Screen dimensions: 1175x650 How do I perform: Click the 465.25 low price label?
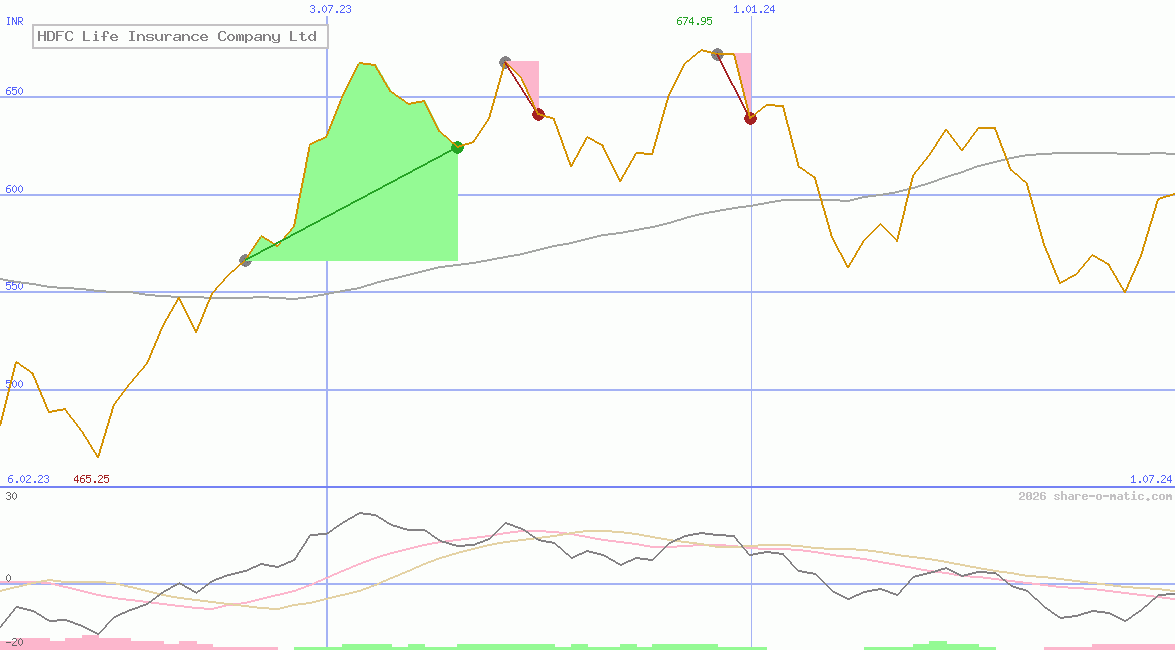pyautogui.click(x=90, y=479)
